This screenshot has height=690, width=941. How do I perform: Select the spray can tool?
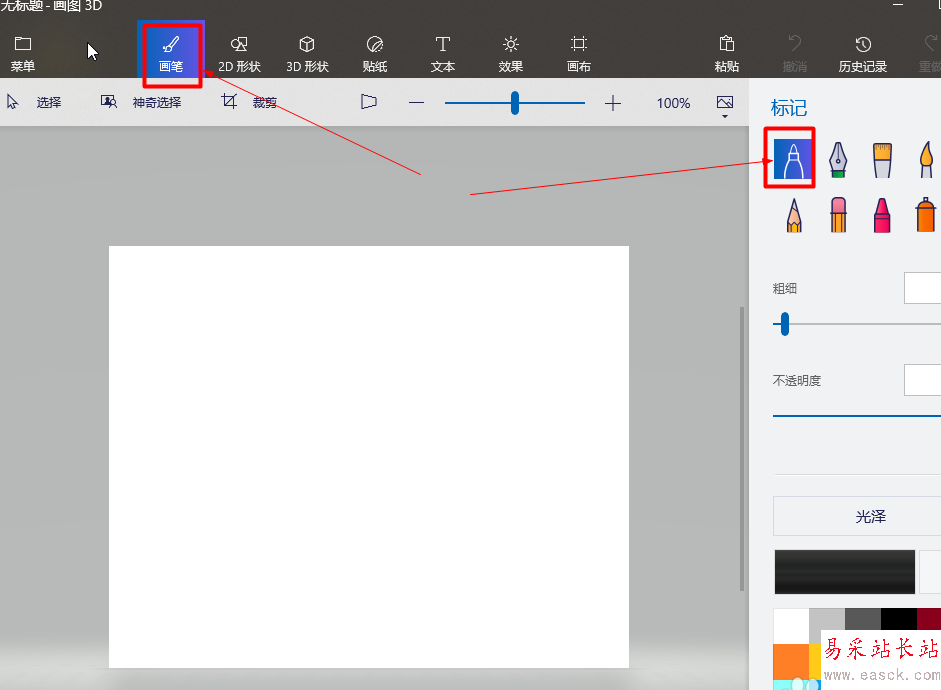[926, 215]
